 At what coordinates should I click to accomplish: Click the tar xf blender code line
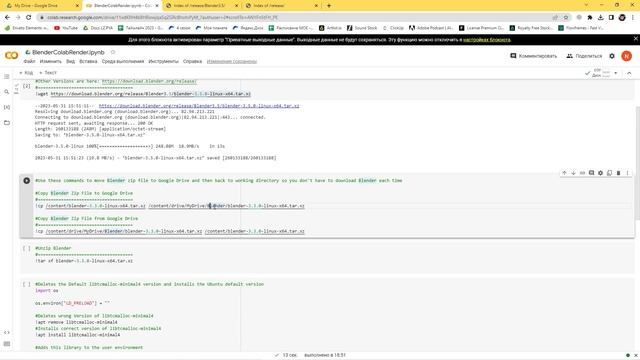[84, 261]
